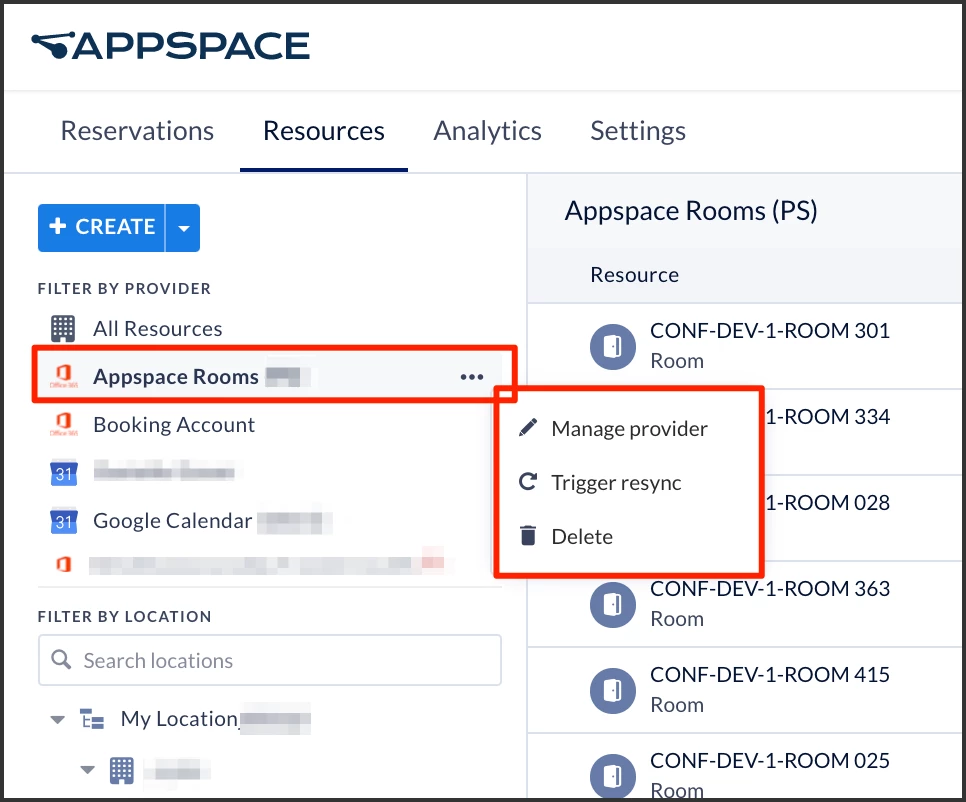Image resolution: width=966 pixels, height=802 pixels.
Task: Choose Delete from the context menu
Action: click(582, 537)
